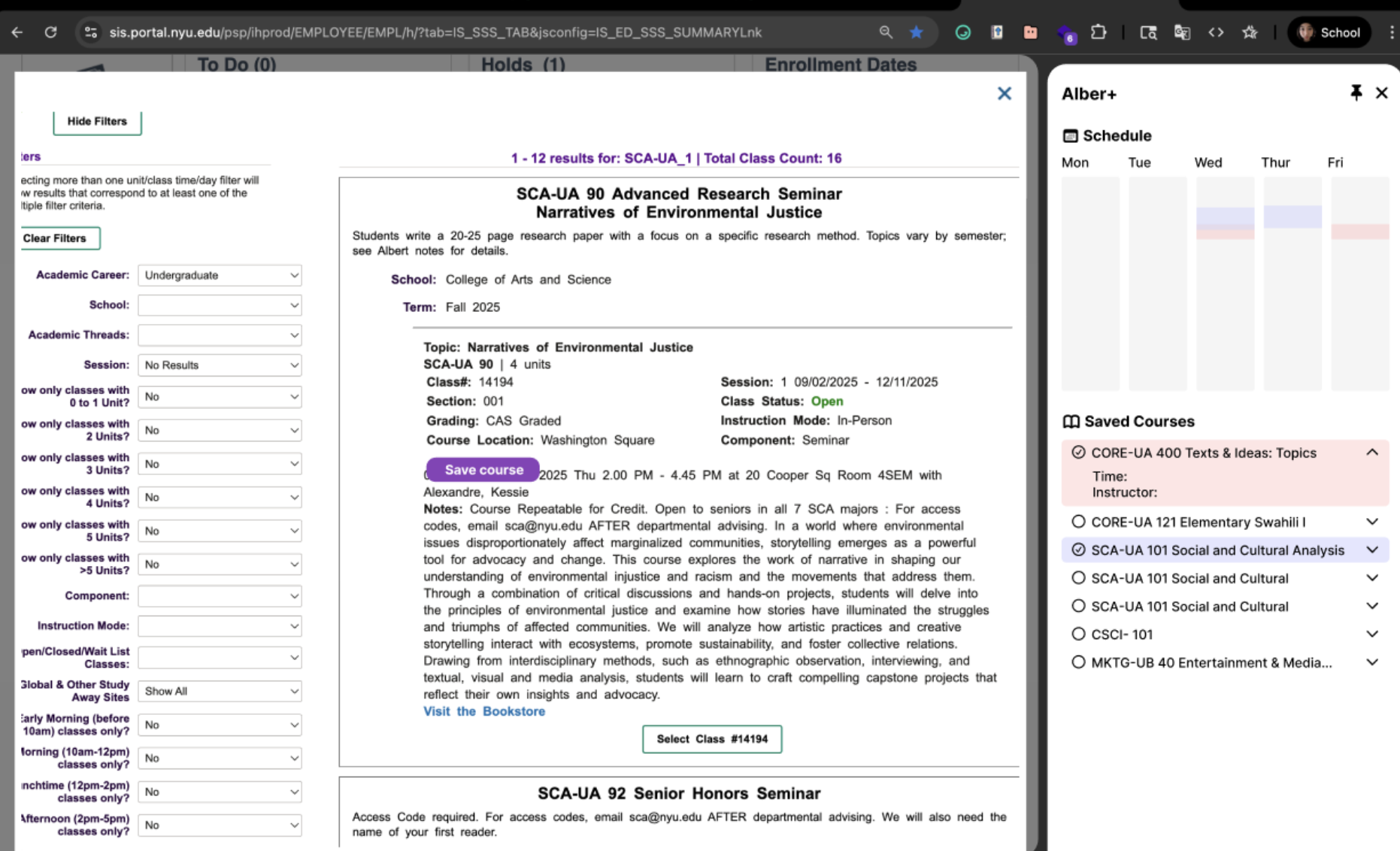Go back with the browser back arrow
Screen dimensions: 1400x851
[x=17, y=32]
